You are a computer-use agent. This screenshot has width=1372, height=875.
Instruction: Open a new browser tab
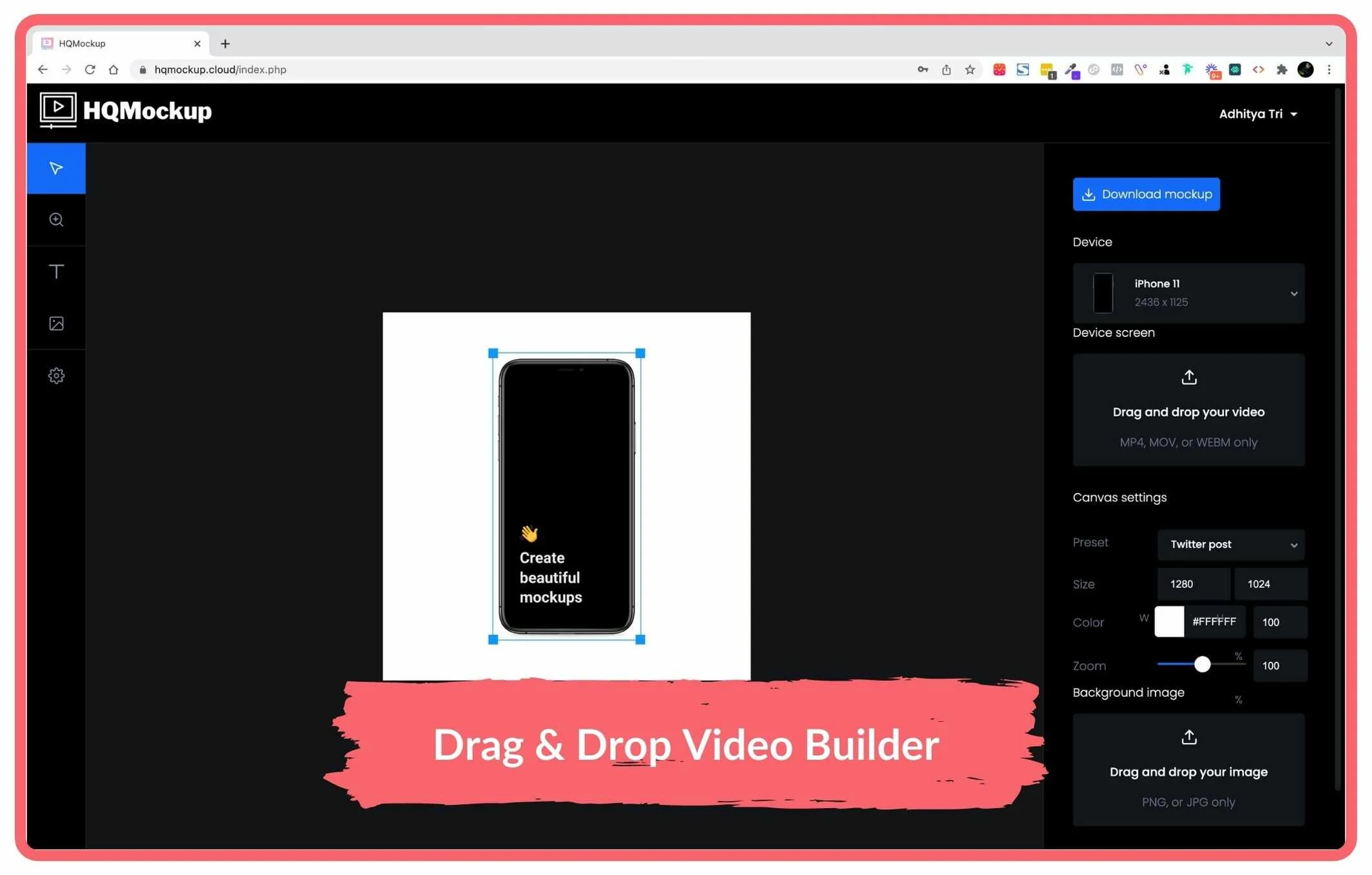pyautogui.click(x=225, y=44)
